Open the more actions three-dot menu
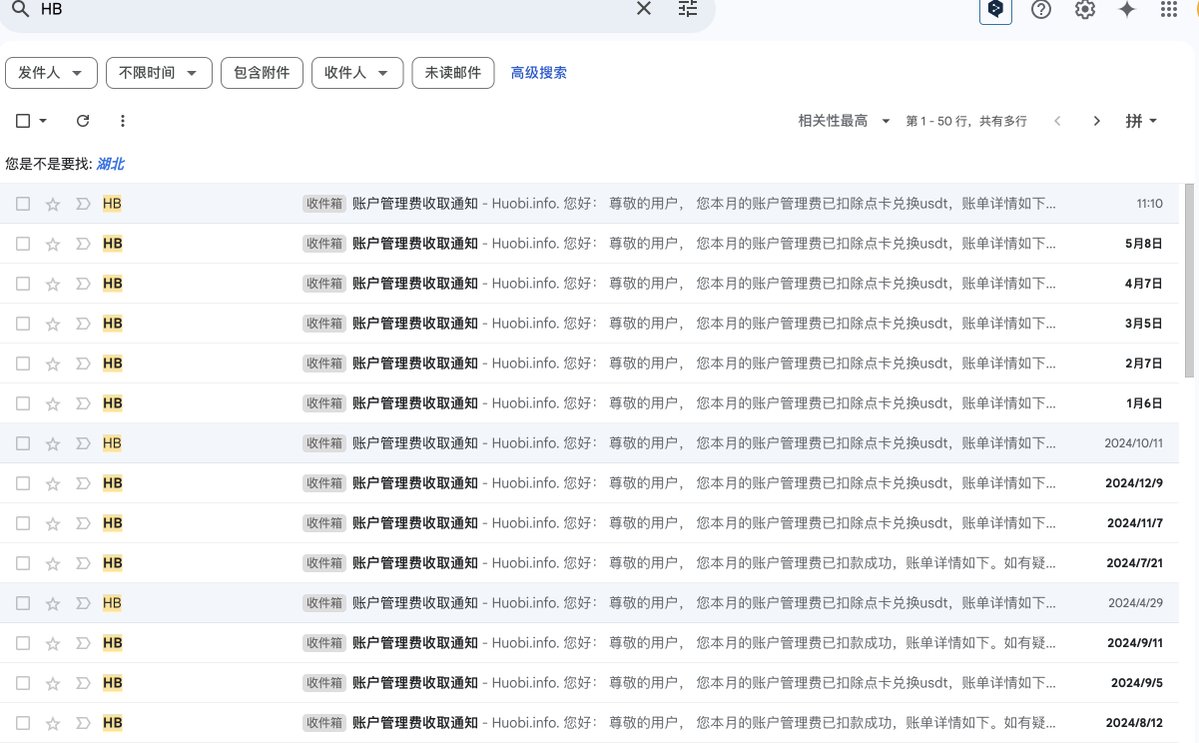Viewport: 1199px width, 743px height. [x=122, y=121]
